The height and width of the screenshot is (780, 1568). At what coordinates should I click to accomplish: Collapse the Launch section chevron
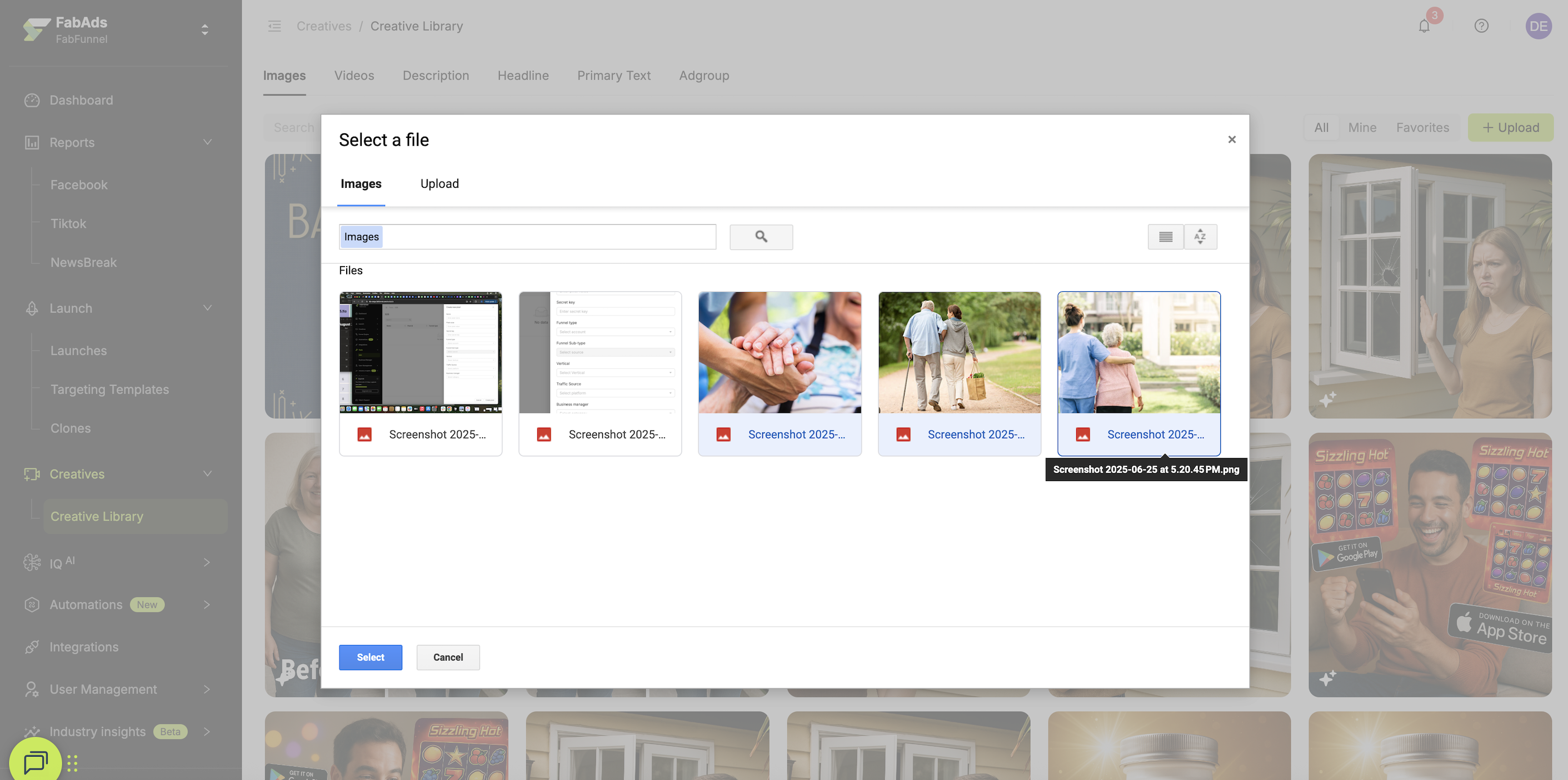click(x=207, y=308)
